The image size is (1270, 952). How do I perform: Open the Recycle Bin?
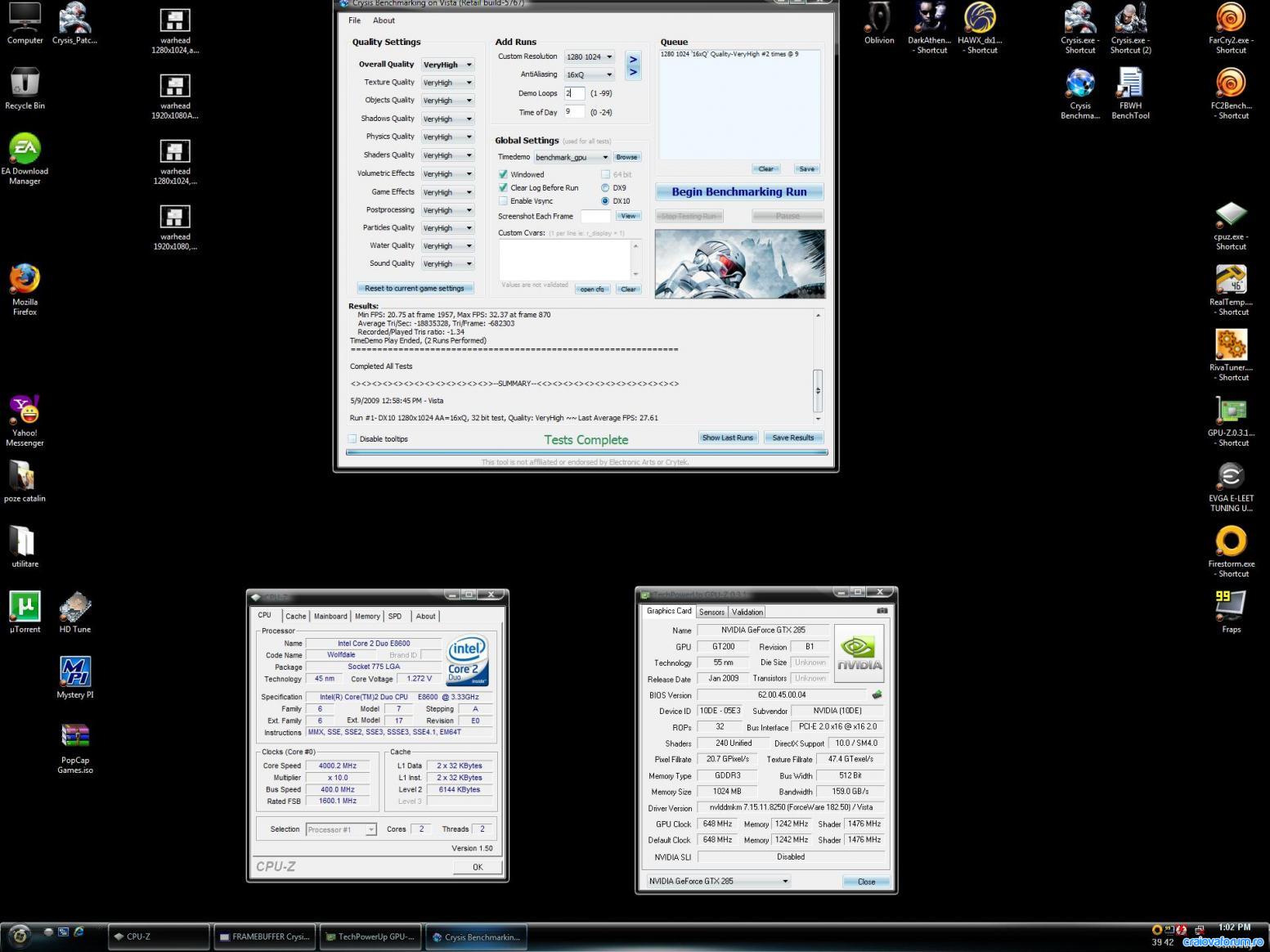(25, 88)
